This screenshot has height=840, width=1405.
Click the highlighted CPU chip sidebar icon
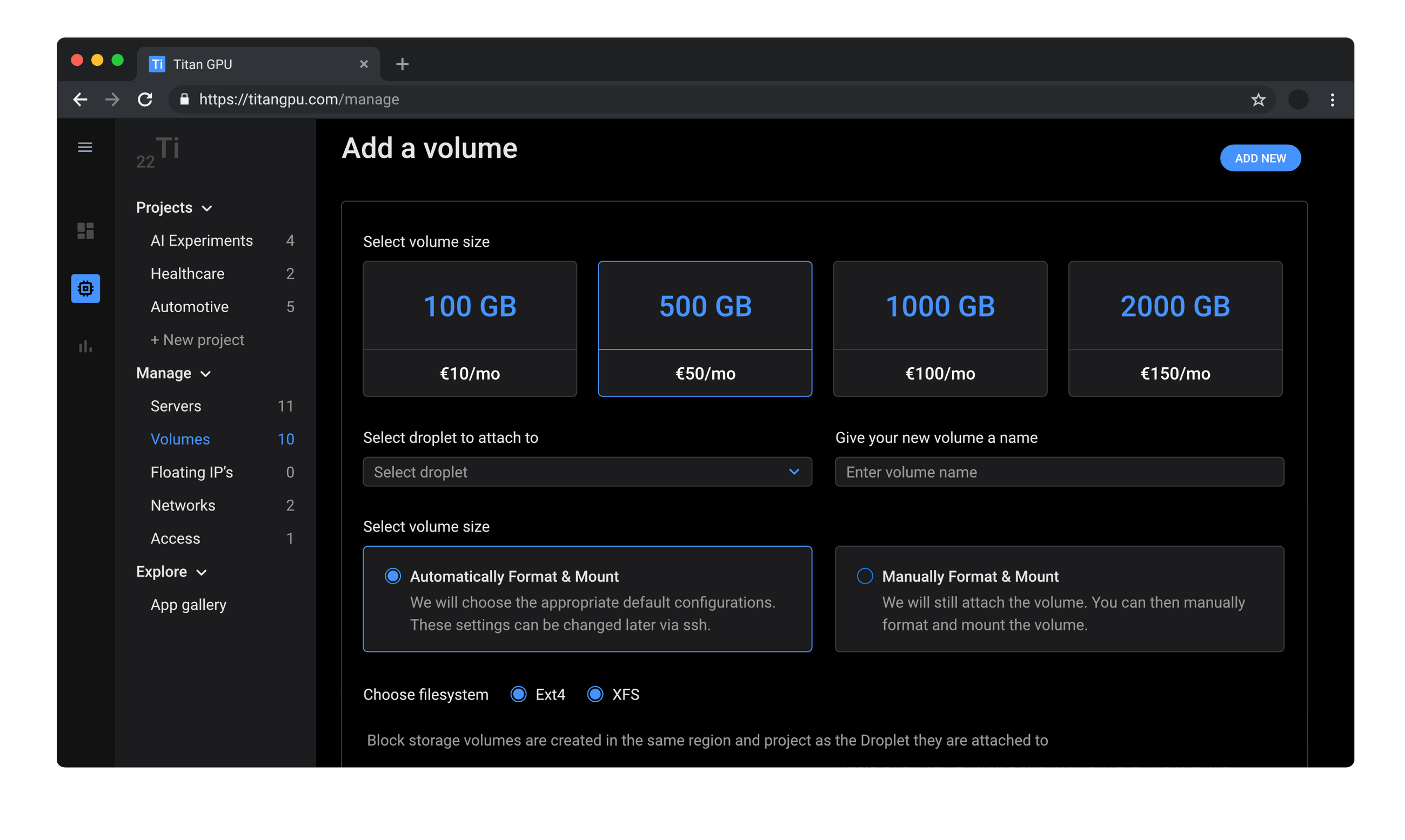(85, 288)
